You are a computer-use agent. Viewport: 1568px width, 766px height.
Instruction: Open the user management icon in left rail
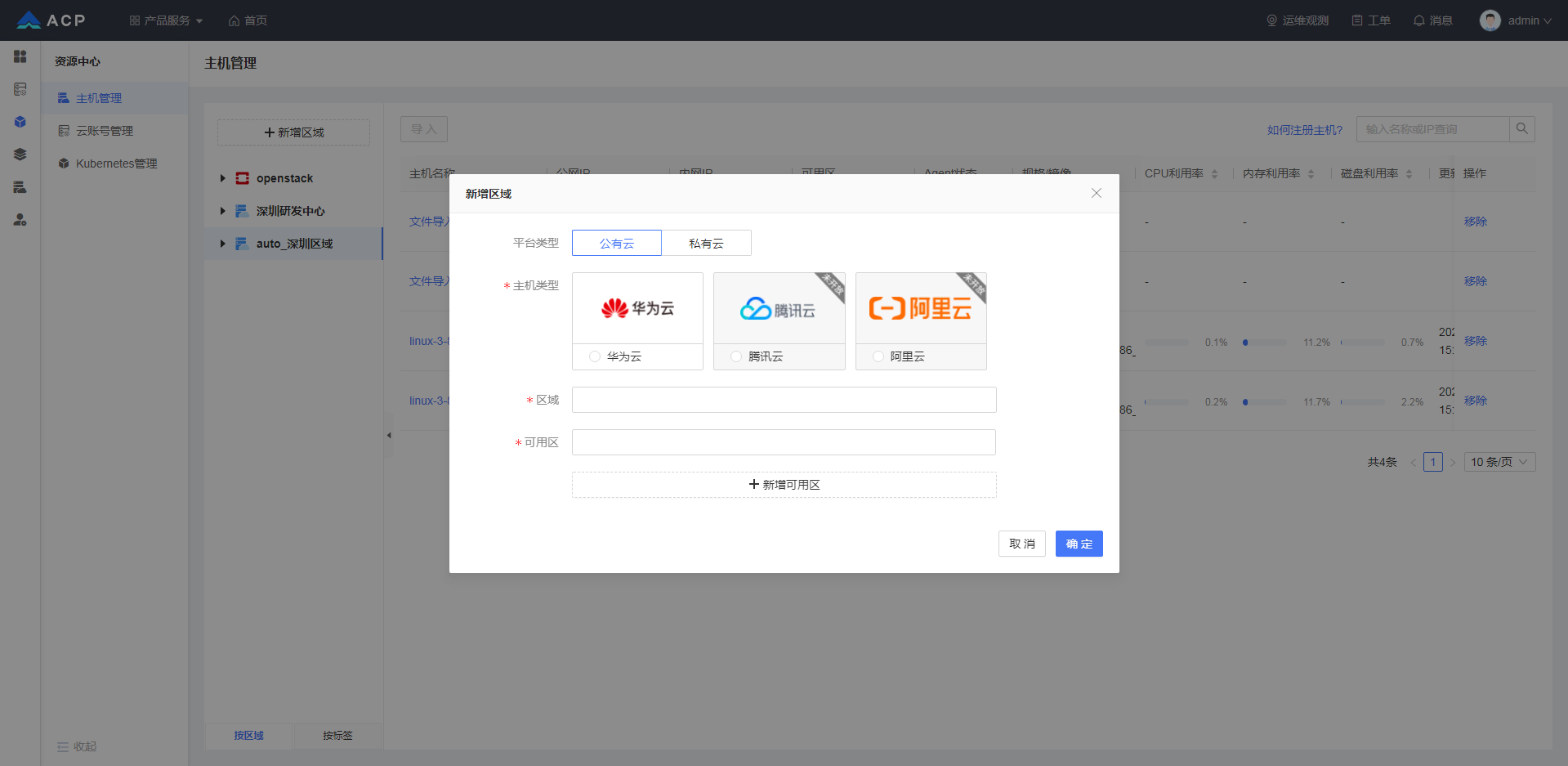click(x=20, y=220)
